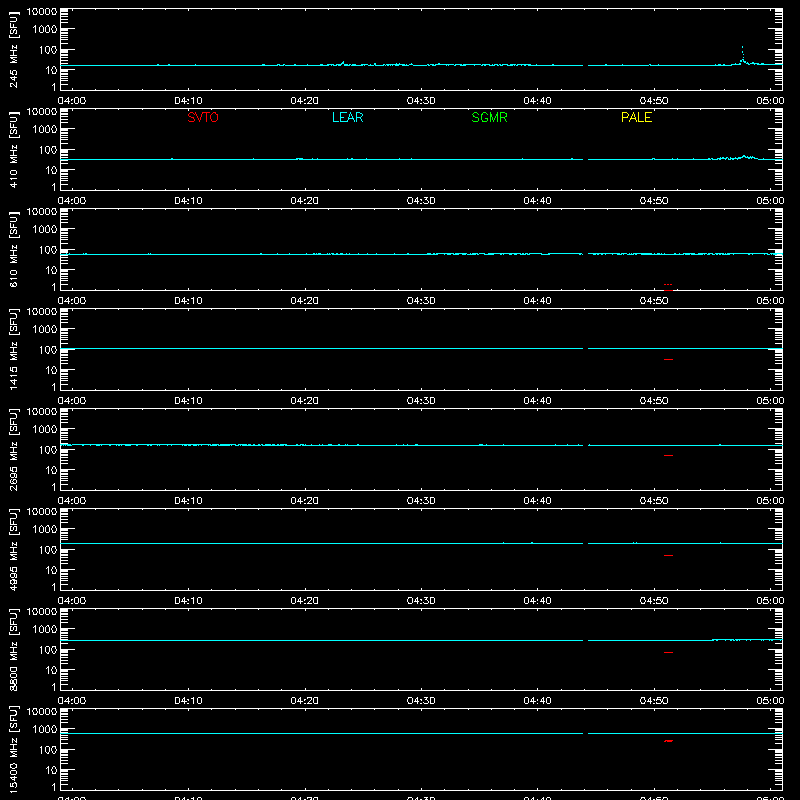Click 04:00 label under the 245 MHz panel
800x800 pixels.
[x=72, y=101]
